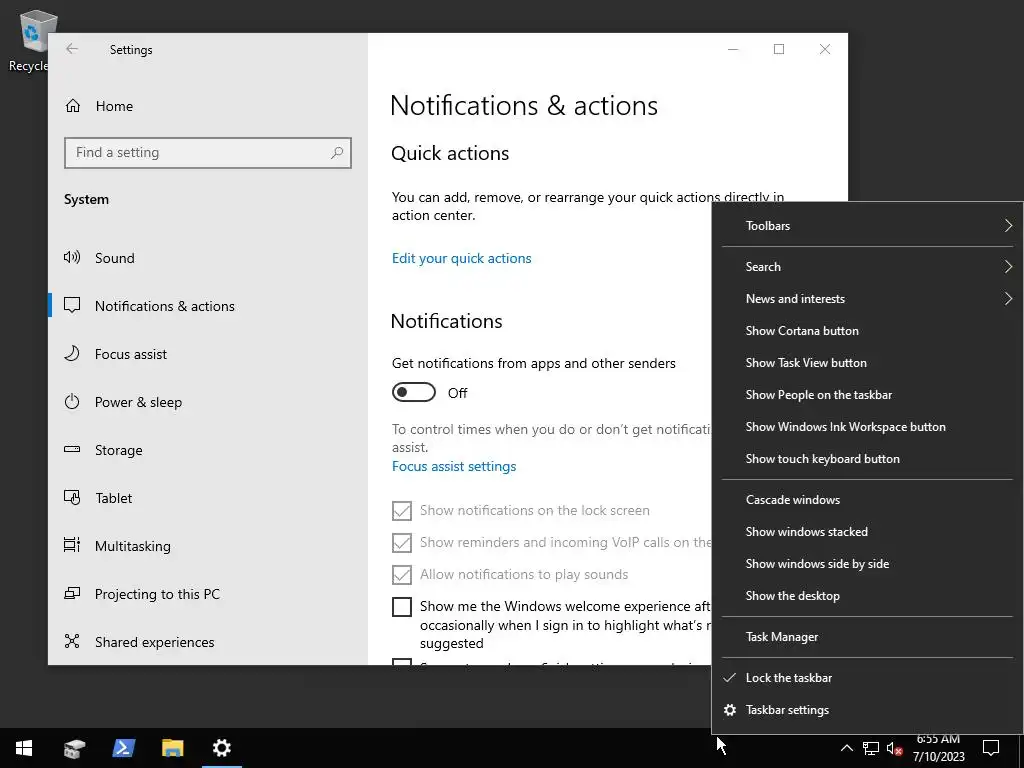Viewport: 1024px width, 768px height.
Task: Click the Tablet icon in sidebar
Action: tap(72, 498)
